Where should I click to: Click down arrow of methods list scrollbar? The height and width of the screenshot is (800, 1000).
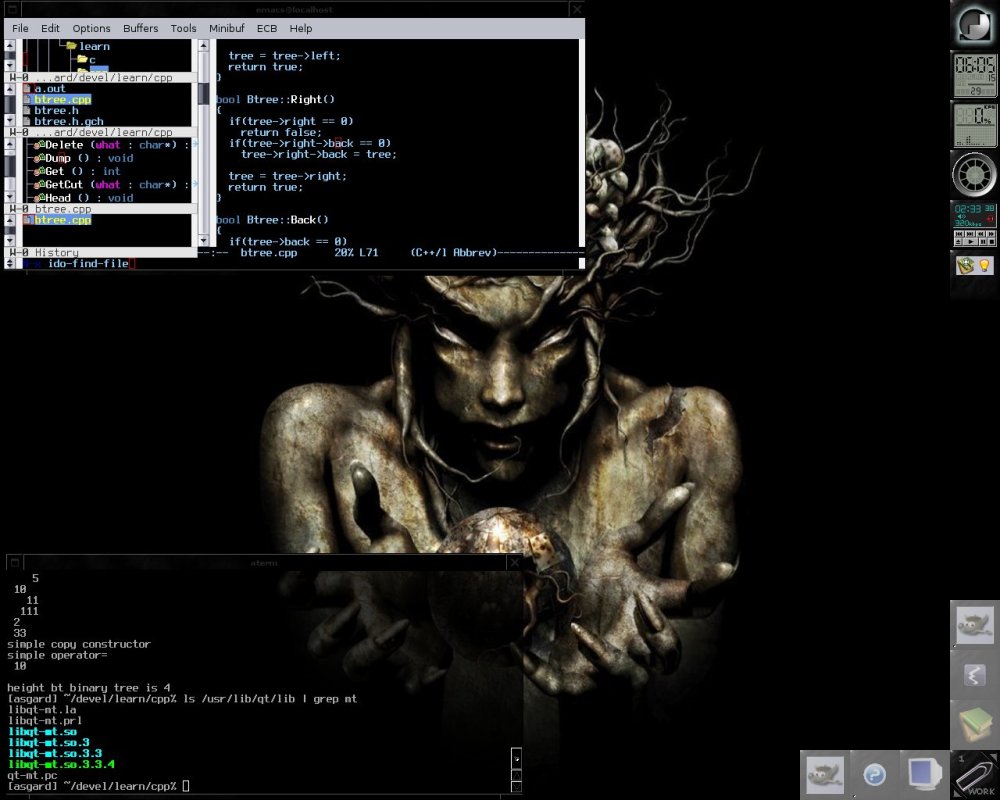click(x=10, y=198)
